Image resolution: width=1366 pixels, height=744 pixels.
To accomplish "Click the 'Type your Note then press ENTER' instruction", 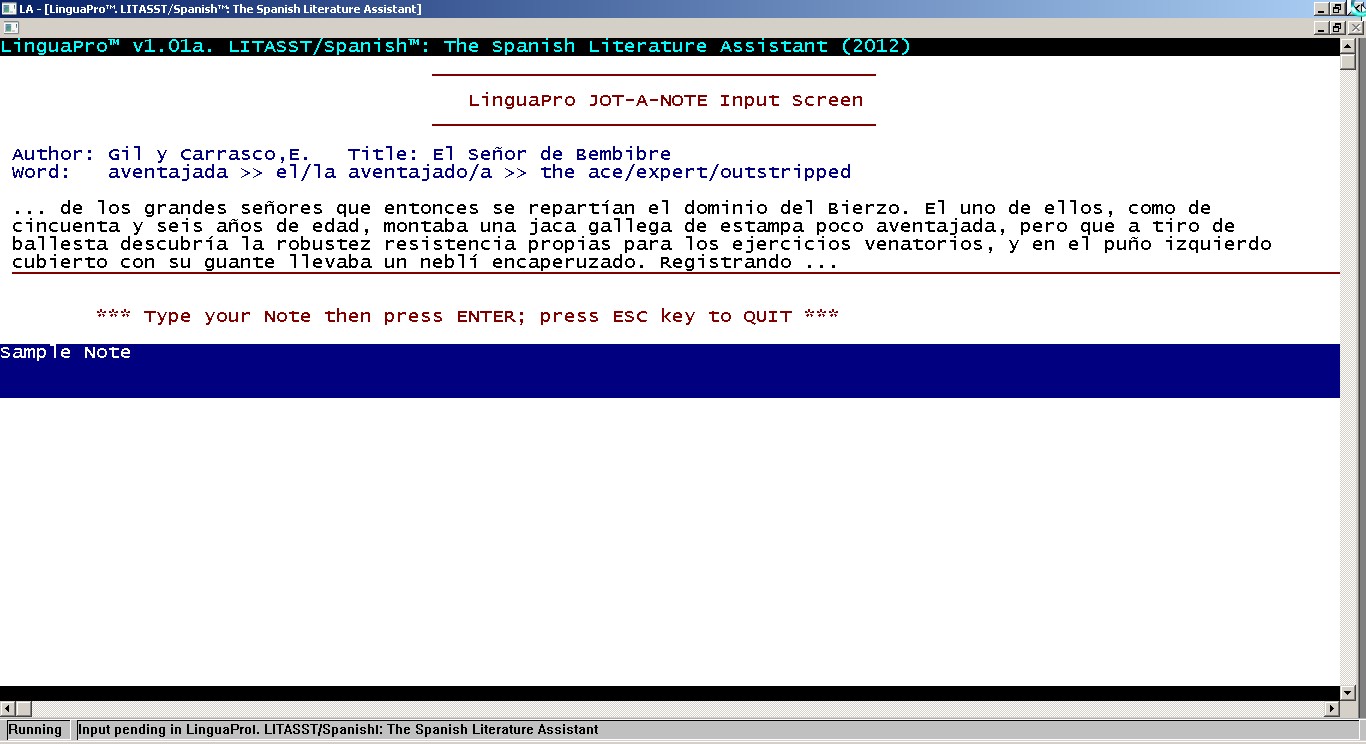I will tap(467, 316).
